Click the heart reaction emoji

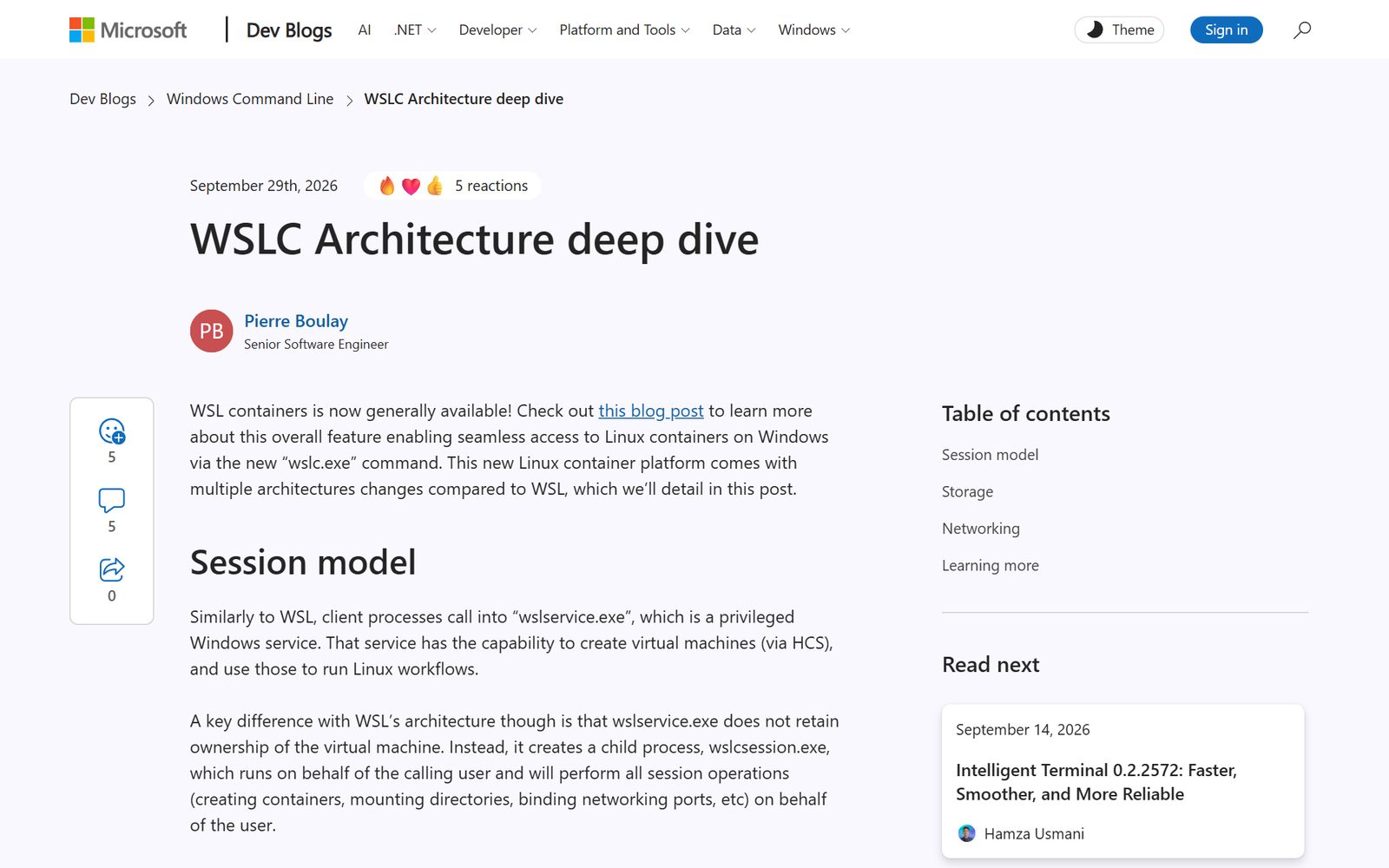coord(411,186)
